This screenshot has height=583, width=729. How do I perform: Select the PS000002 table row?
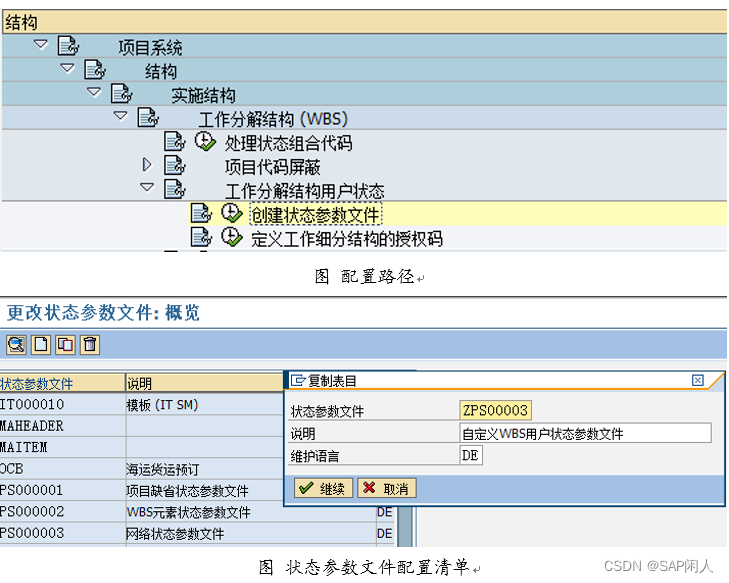pos(198,511)
